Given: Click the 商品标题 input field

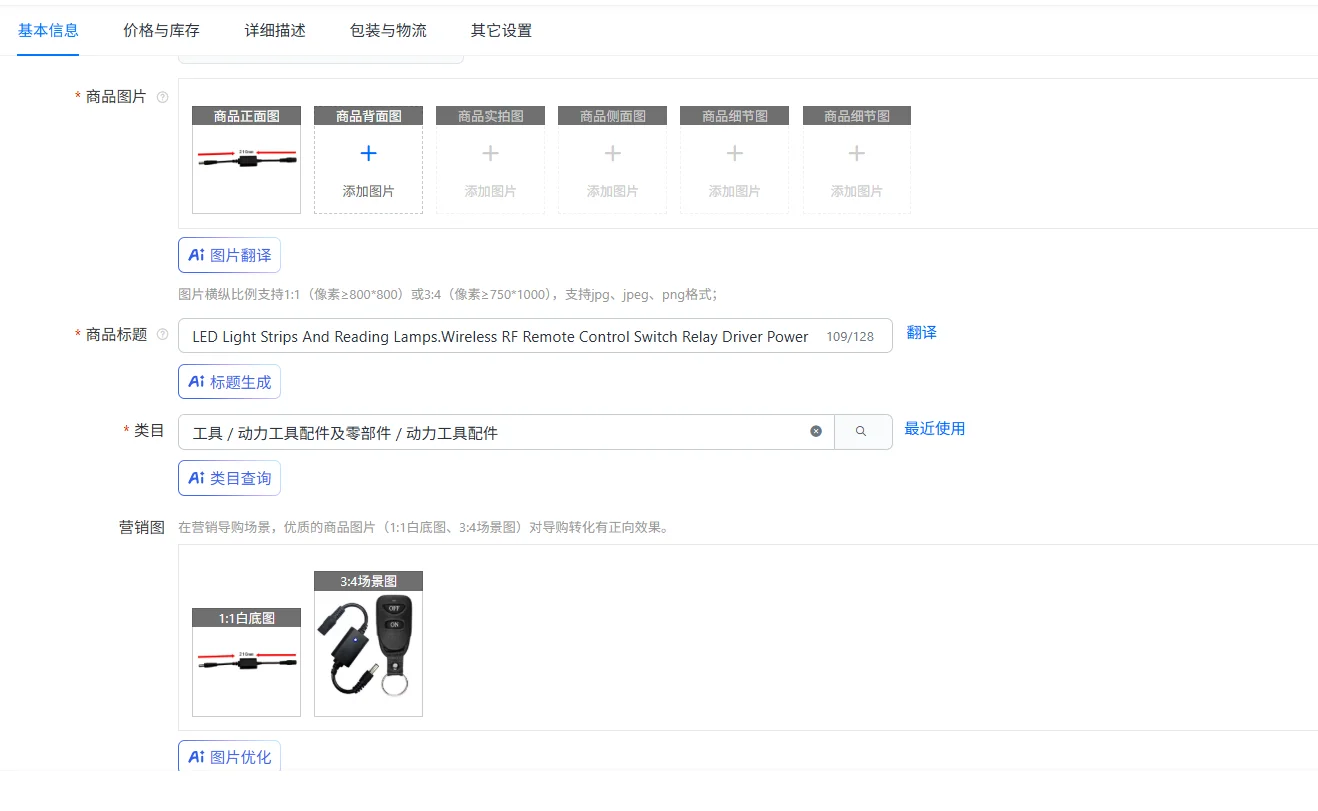Looking at the screenshot, I should click(535, 336).
